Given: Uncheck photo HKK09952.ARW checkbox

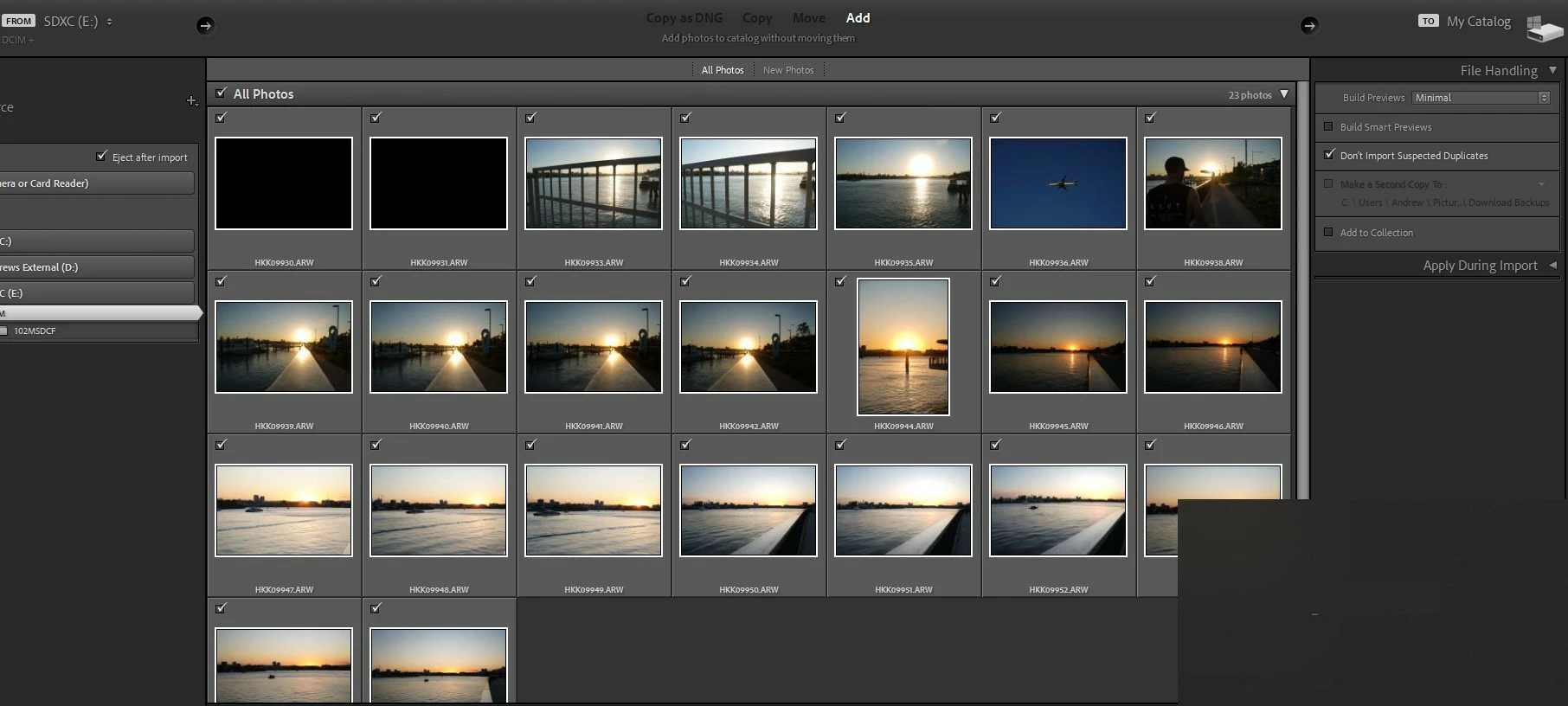Looking at the screenshot, I should (995, 445).
